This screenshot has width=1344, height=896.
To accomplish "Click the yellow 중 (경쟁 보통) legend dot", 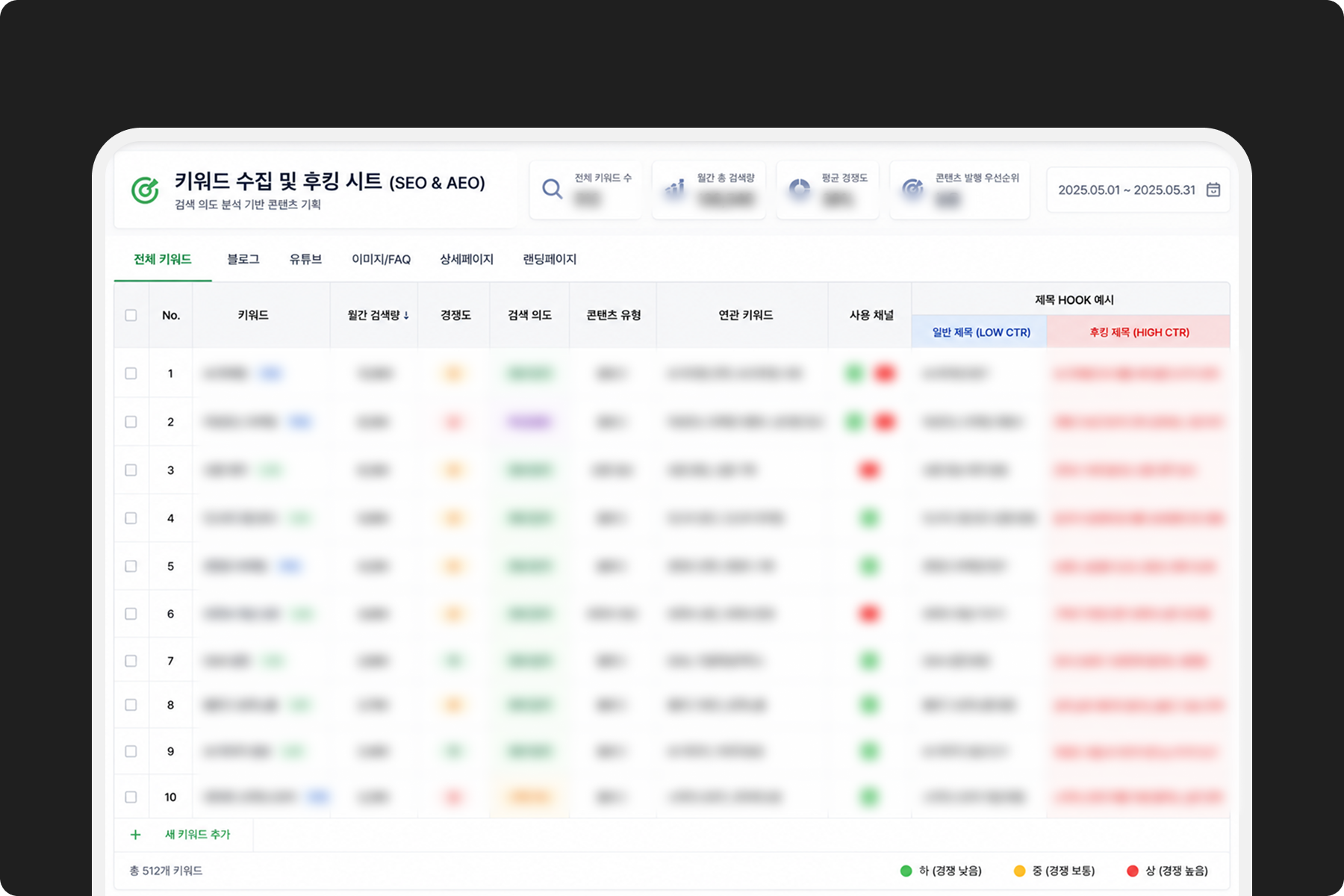I will coord(1020,871).
